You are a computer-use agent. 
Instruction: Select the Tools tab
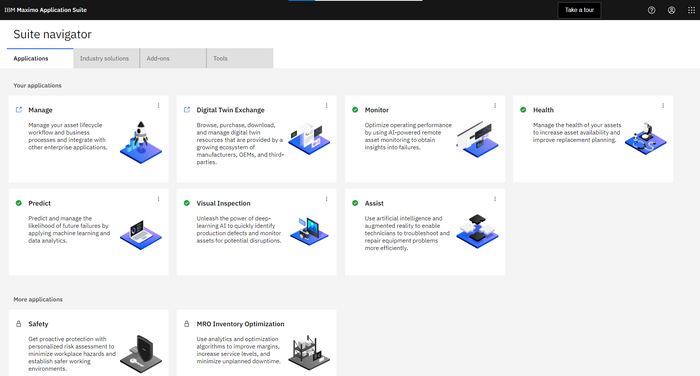(240, 58)
